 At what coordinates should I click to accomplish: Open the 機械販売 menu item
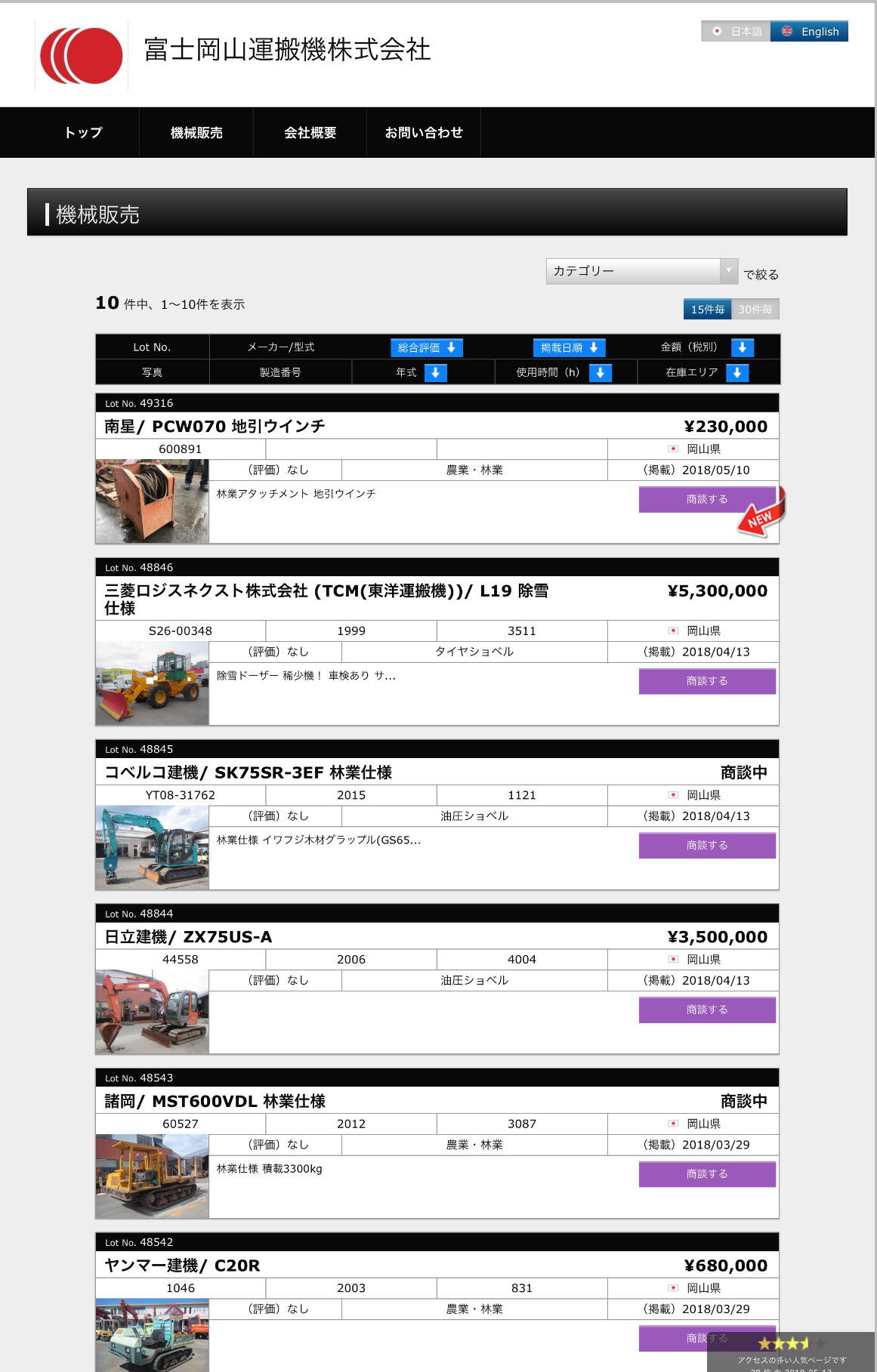click(x=196, y=133)
